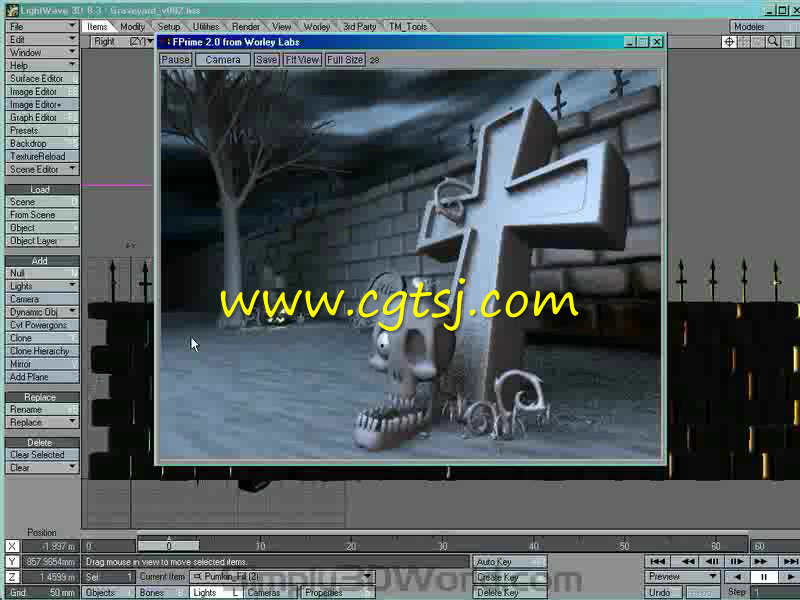Switch to Bones edit mode
The image size is (800, 600).
coord(161,592)
